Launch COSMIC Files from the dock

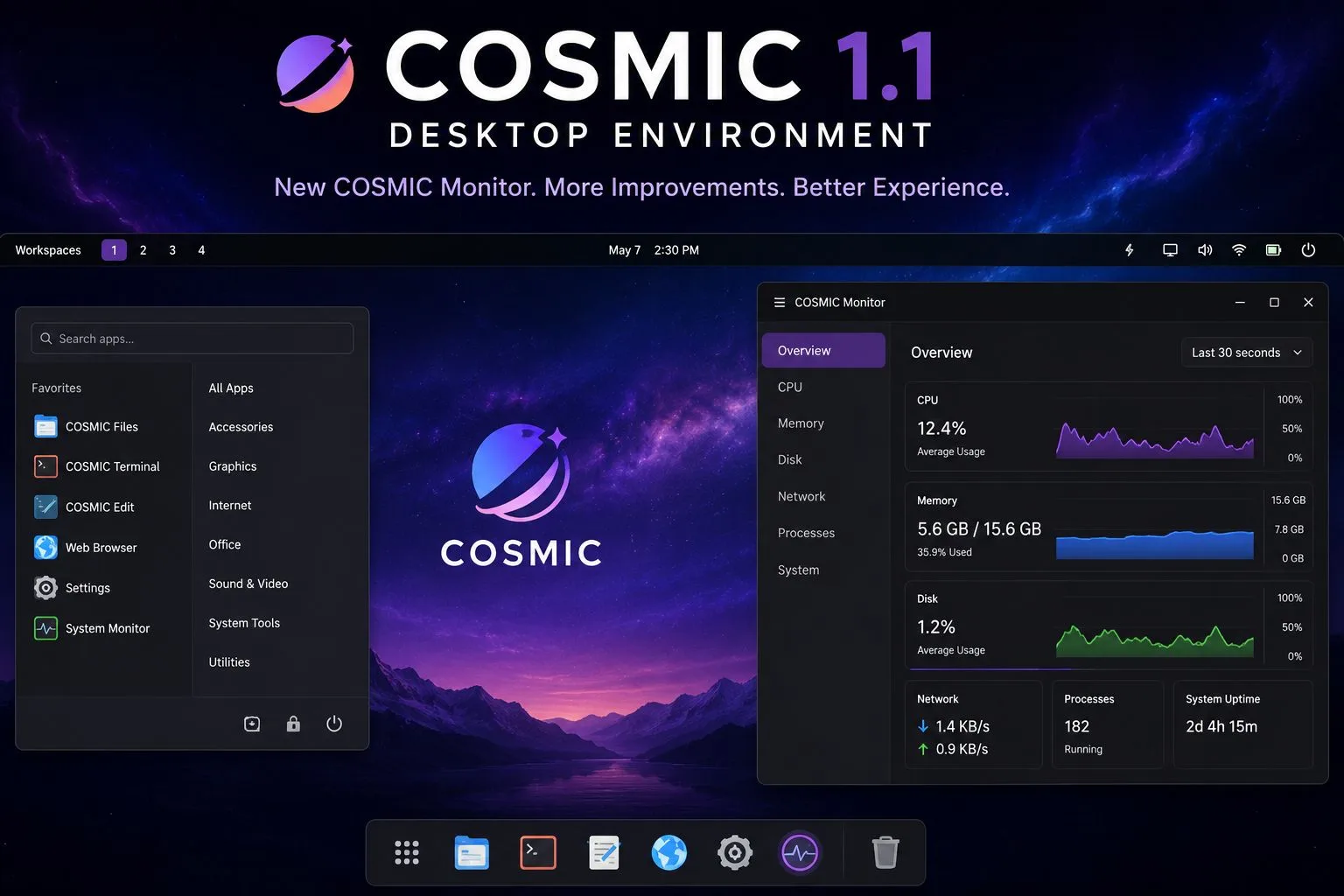pyautogui.click(x=472, y=852)
